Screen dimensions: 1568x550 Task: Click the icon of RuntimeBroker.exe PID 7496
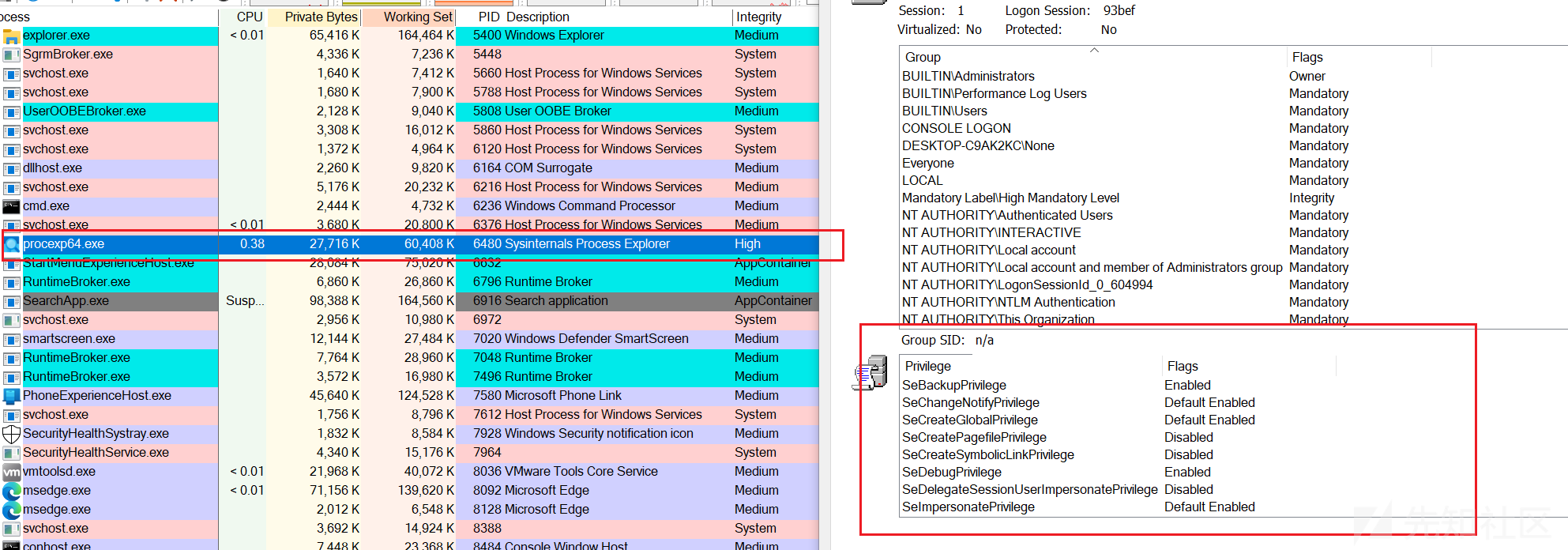[x=11, y=378]
